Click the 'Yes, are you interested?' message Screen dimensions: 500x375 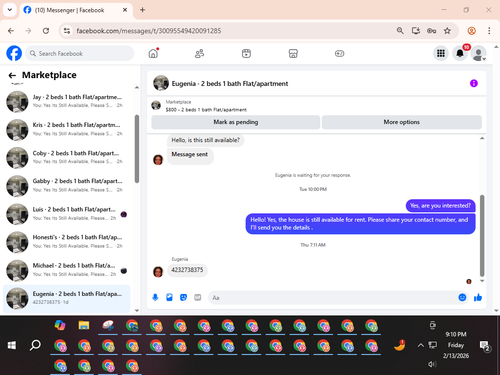[x=440, y=206]
